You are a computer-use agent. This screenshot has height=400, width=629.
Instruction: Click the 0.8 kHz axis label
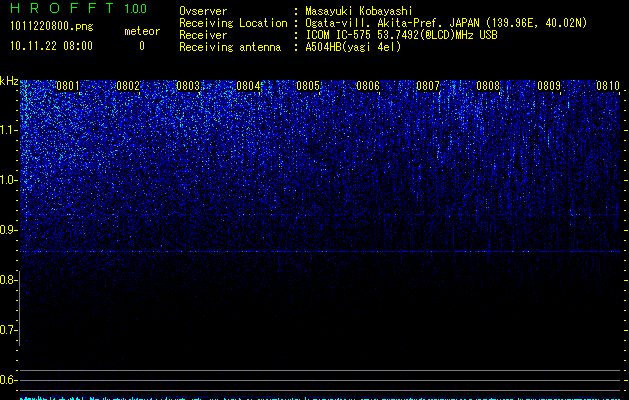[8, 280]
